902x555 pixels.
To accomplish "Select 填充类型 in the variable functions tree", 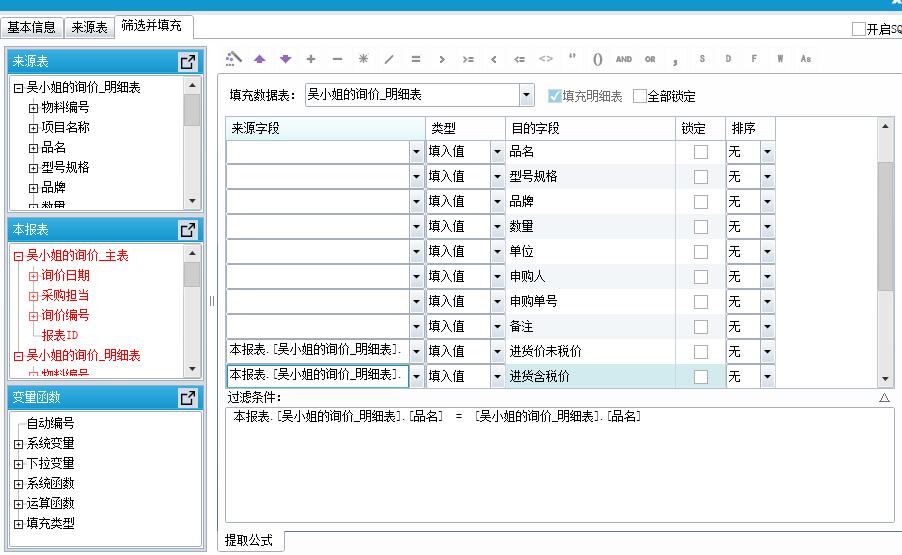I will click(x=51, y=523).
